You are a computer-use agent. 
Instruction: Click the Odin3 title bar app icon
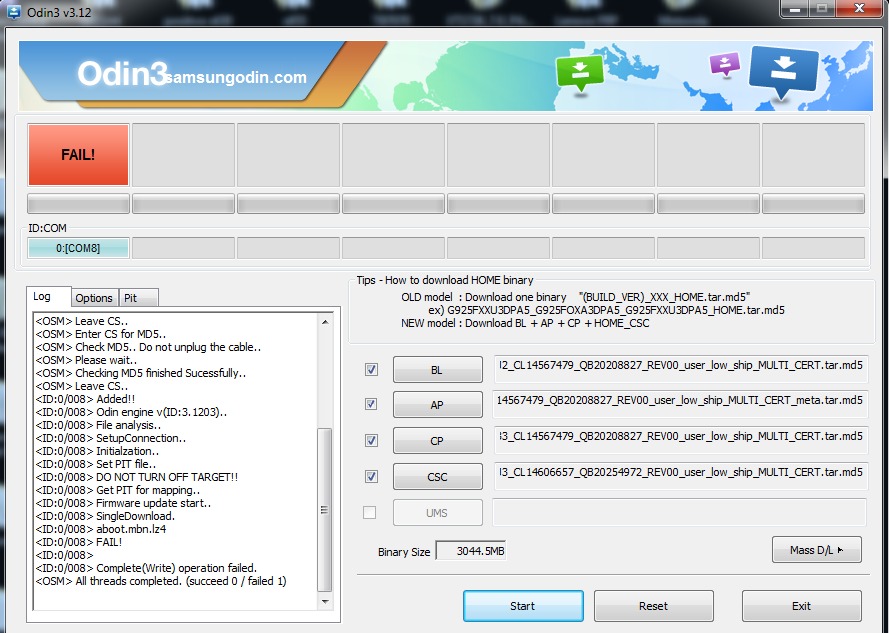[12, 11]
